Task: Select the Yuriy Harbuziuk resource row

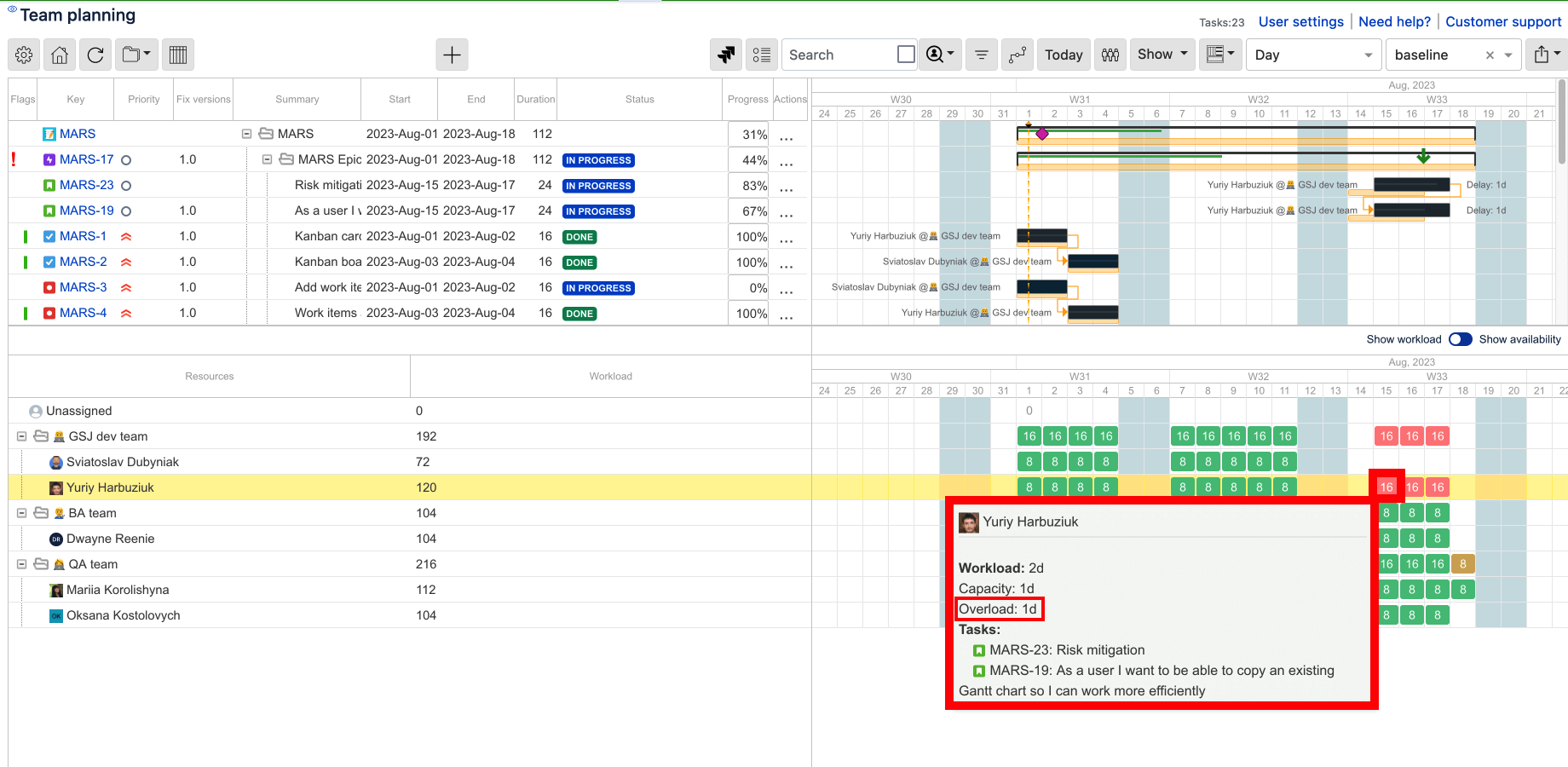Action: coord(409,487)
